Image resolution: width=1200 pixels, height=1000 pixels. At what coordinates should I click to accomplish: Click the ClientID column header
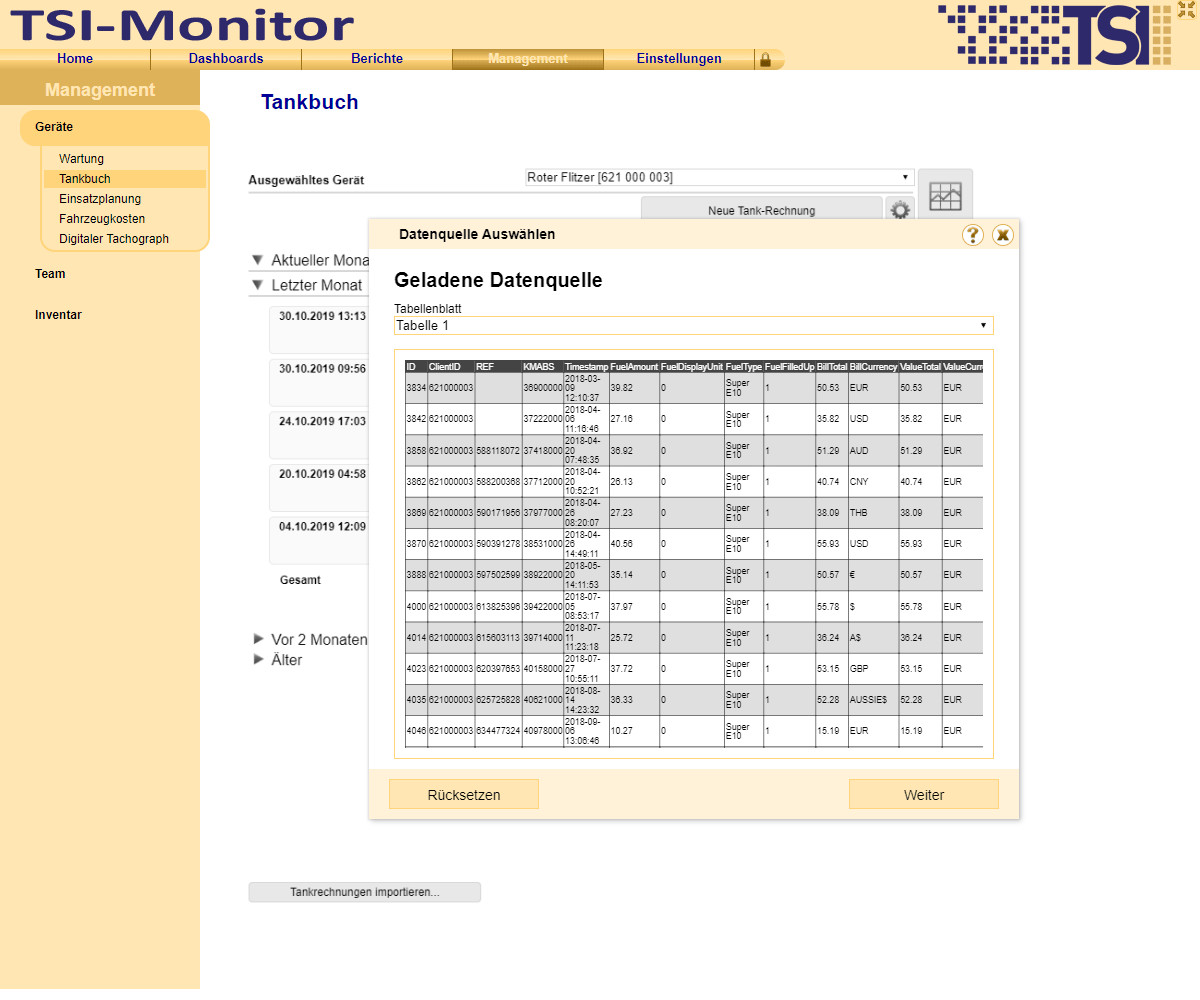coord(450,367)
